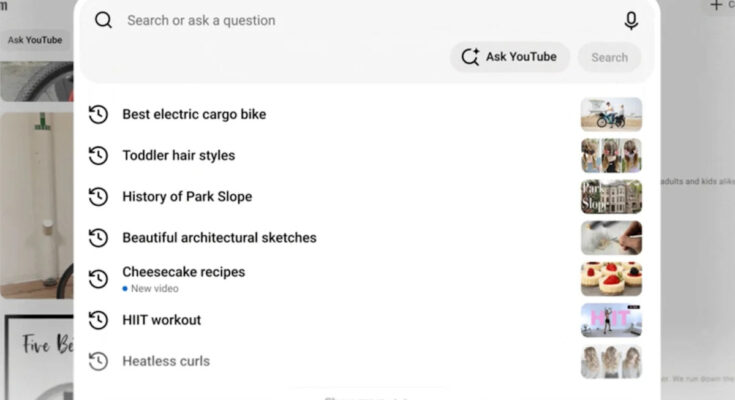Click the plus icon in top right corner

(x=716, y=5)
